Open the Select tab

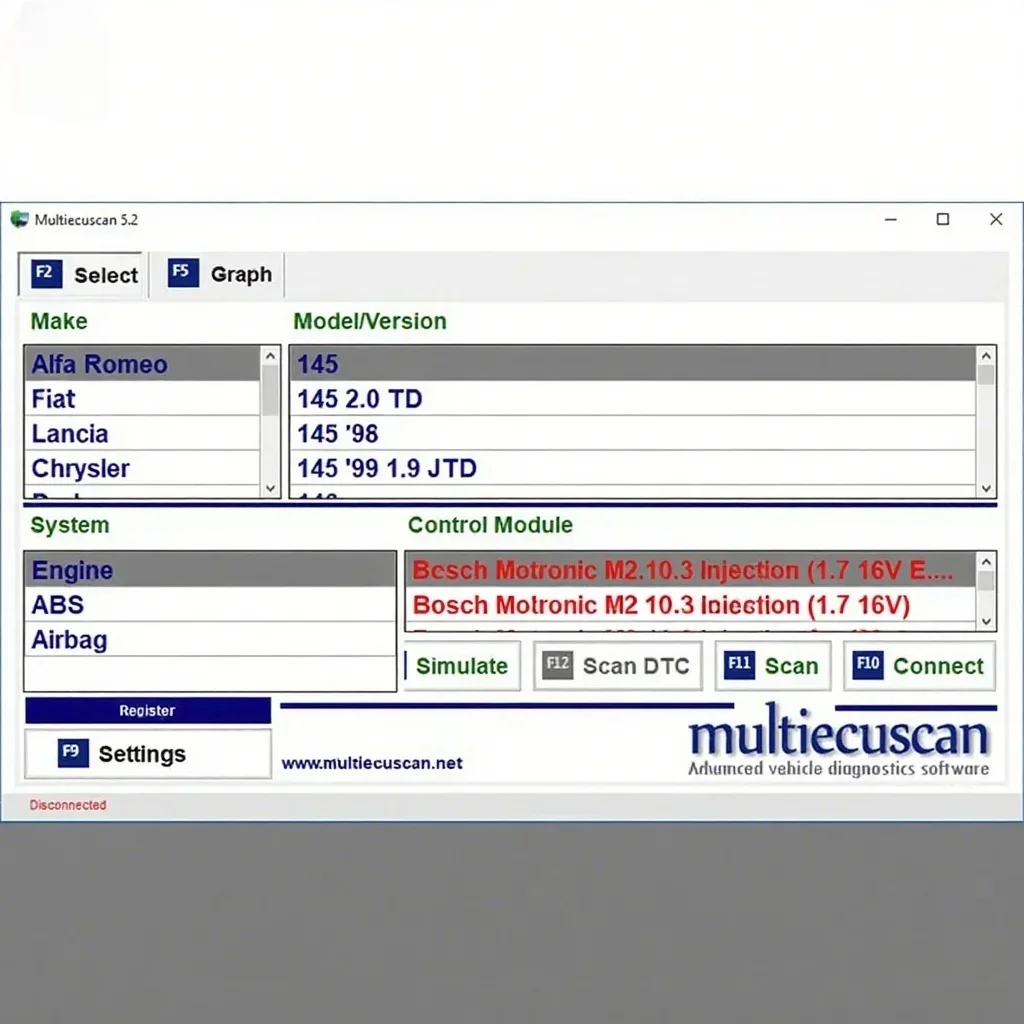[x=80, y=275]
